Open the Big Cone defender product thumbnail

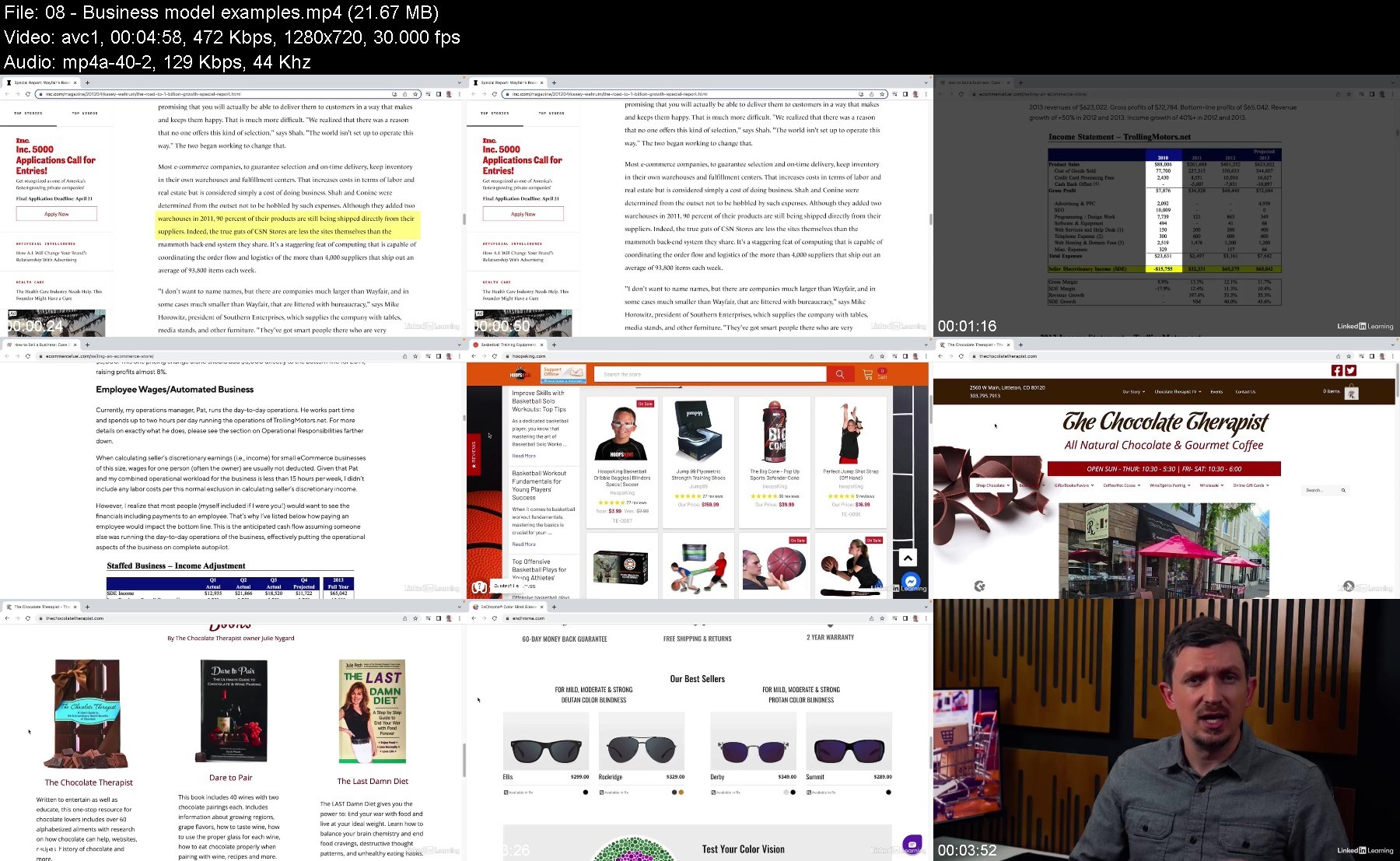(774, 432)
